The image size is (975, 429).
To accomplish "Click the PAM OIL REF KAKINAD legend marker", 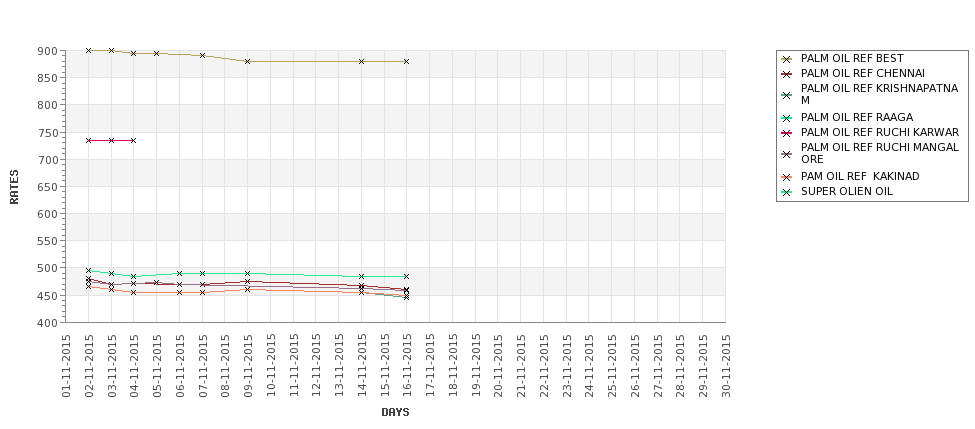I will (x=787, y=177).
